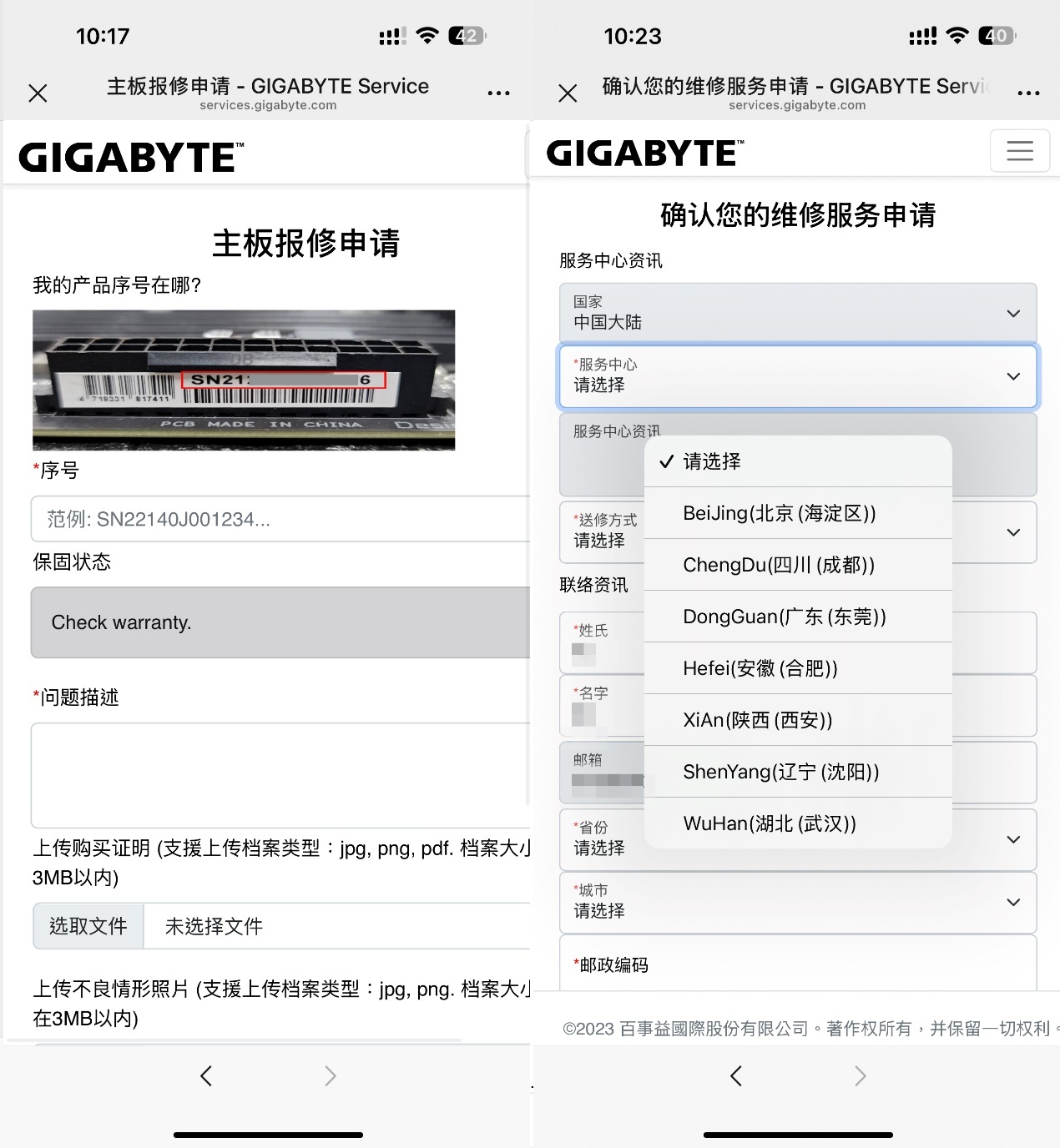Select ChengDu(四川 (成都)) service center
The height and width of the screenshot is (1148, 1060).
click(798, 565)
